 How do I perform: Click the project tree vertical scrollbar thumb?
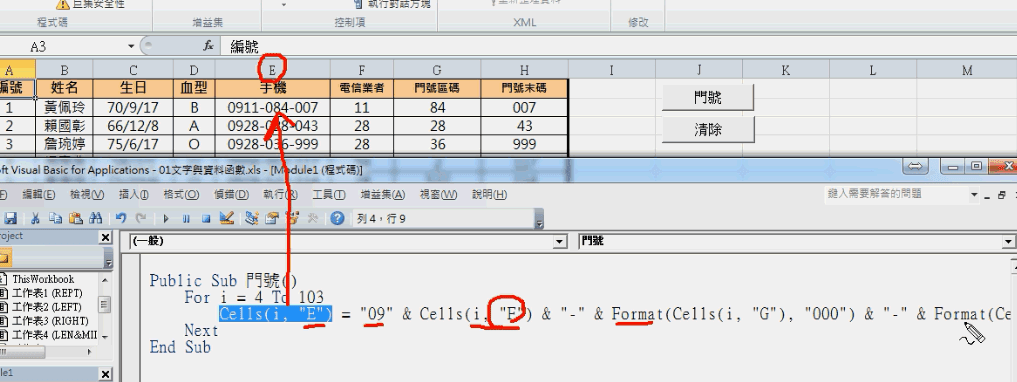click(104, 305)
